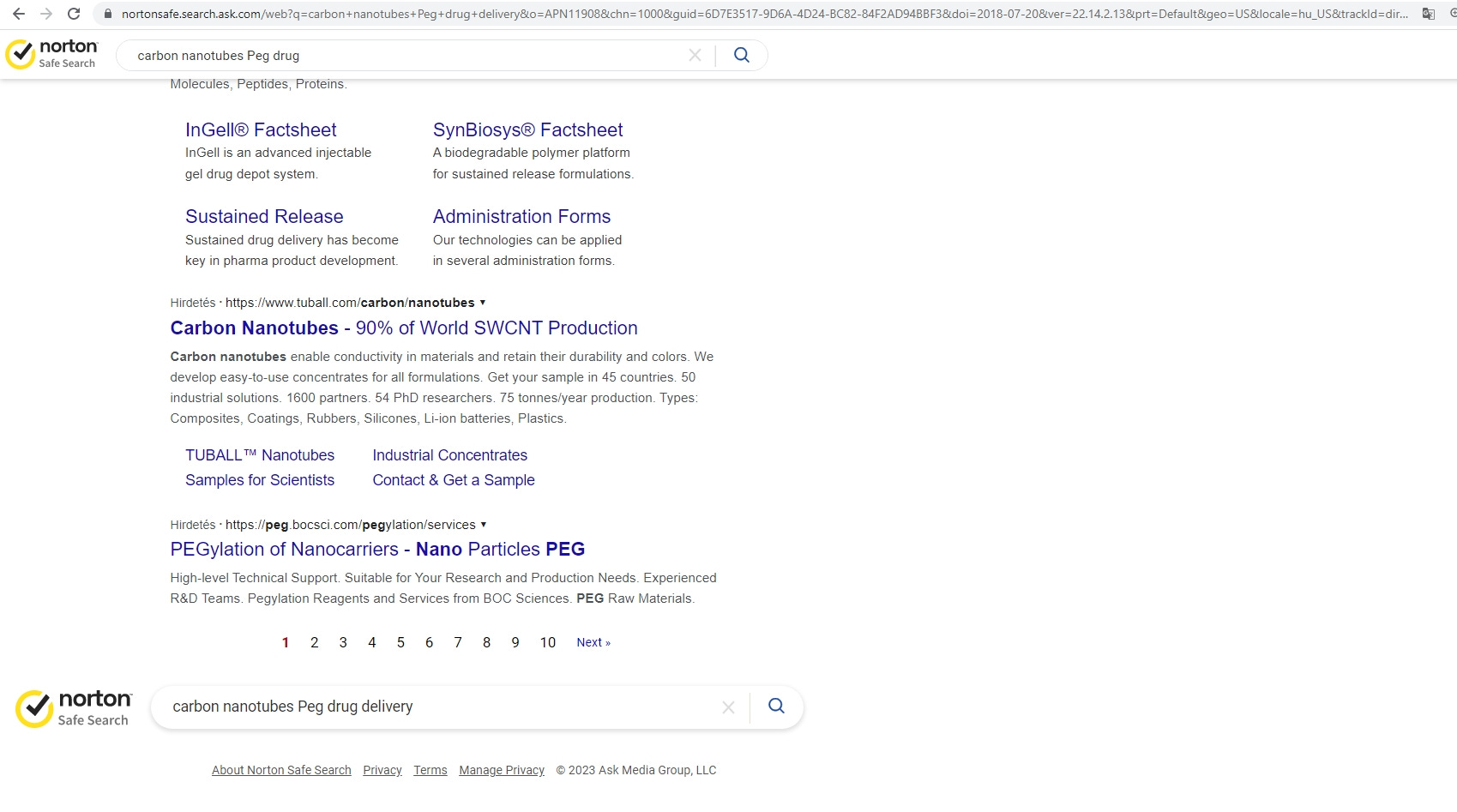1457x812 pixels.
Task: Open Sustained Release link
Action: [x=264, y=216]
